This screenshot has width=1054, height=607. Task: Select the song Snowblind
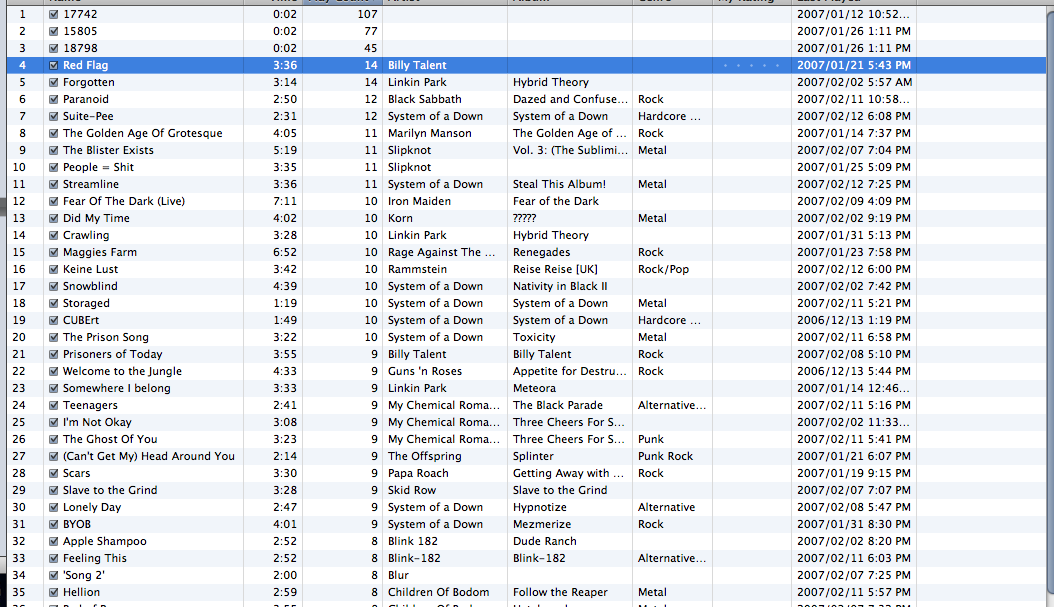pos(90,286)
